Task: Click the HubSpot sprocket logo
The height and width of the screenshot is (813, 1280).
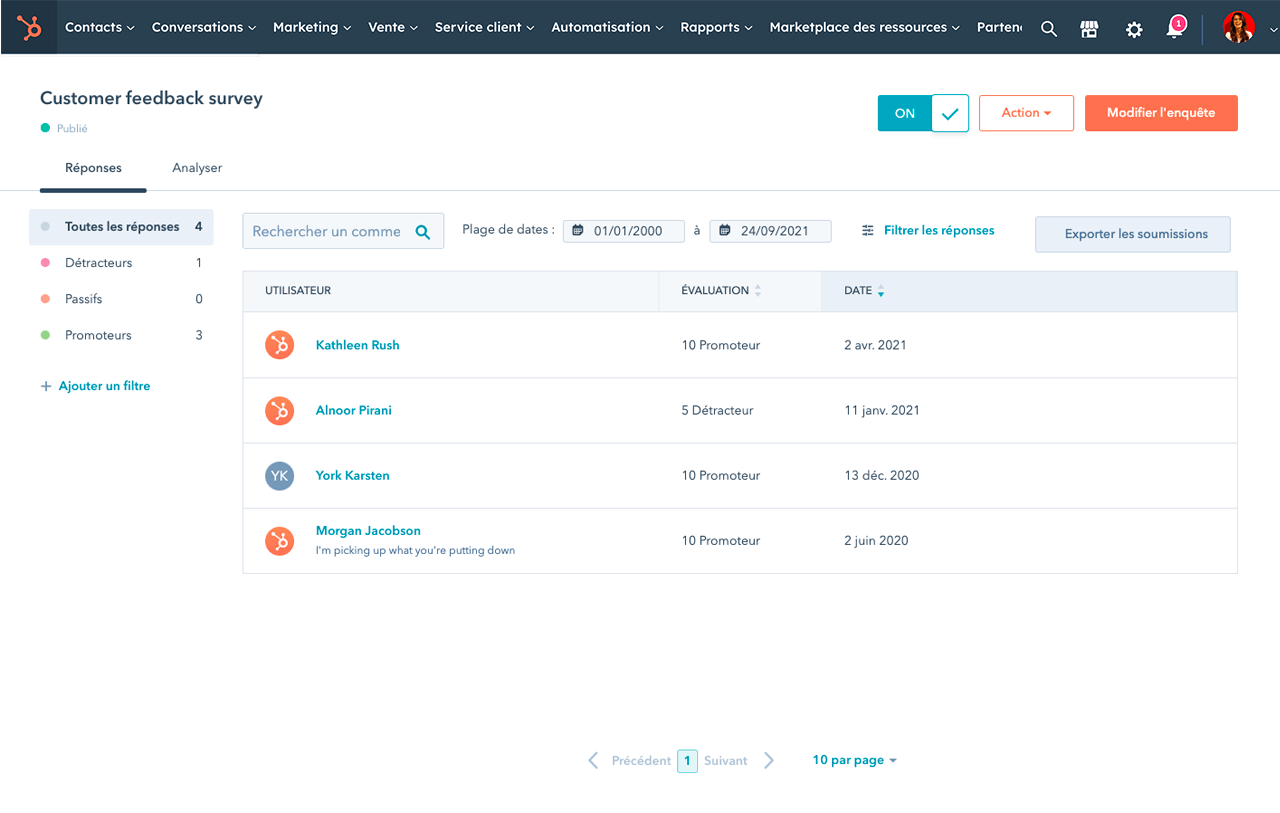Action: click(x=29, y=28)
